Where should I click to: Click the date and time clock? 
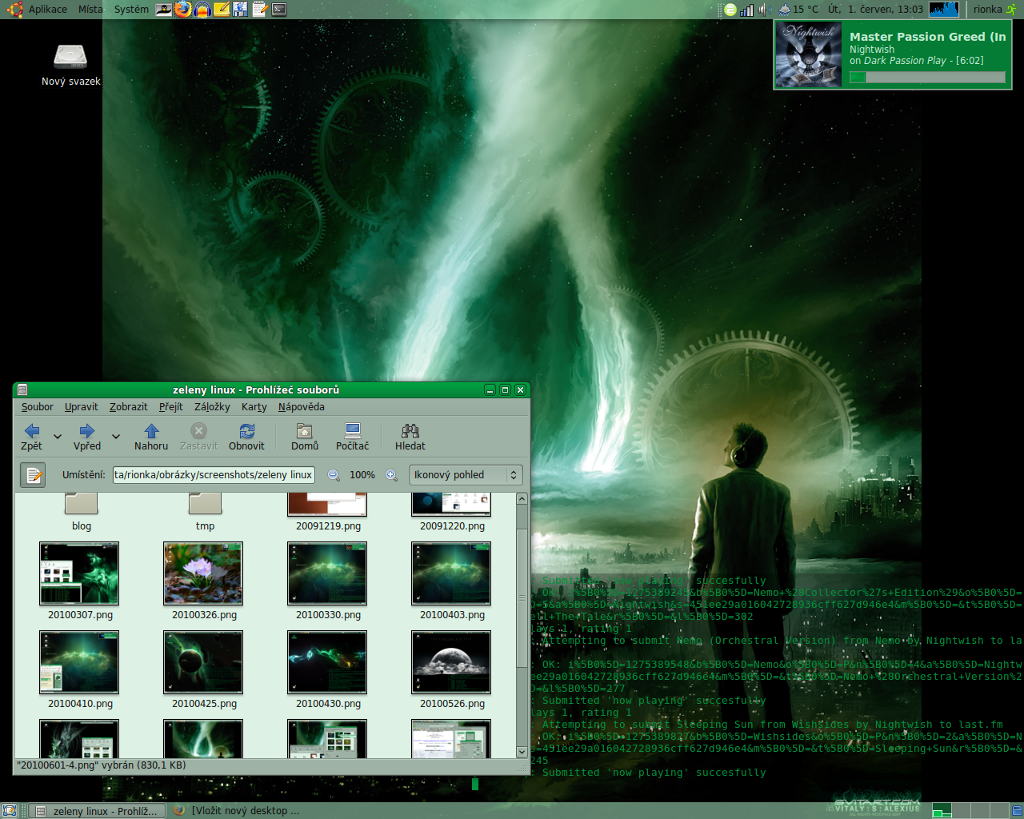(x=875, y=9)
